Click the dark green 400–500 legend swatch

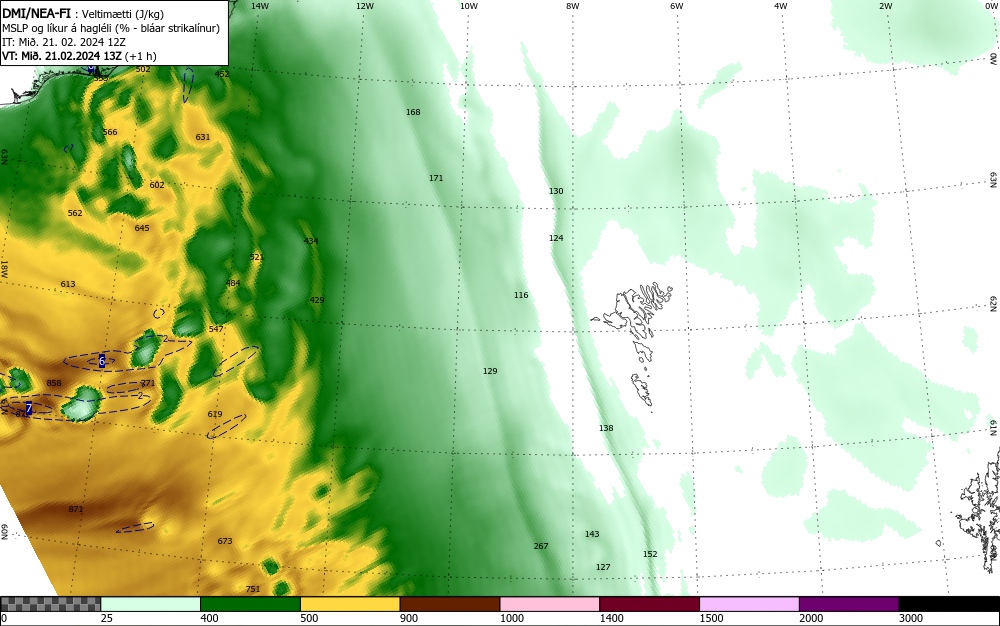point(250,604)
